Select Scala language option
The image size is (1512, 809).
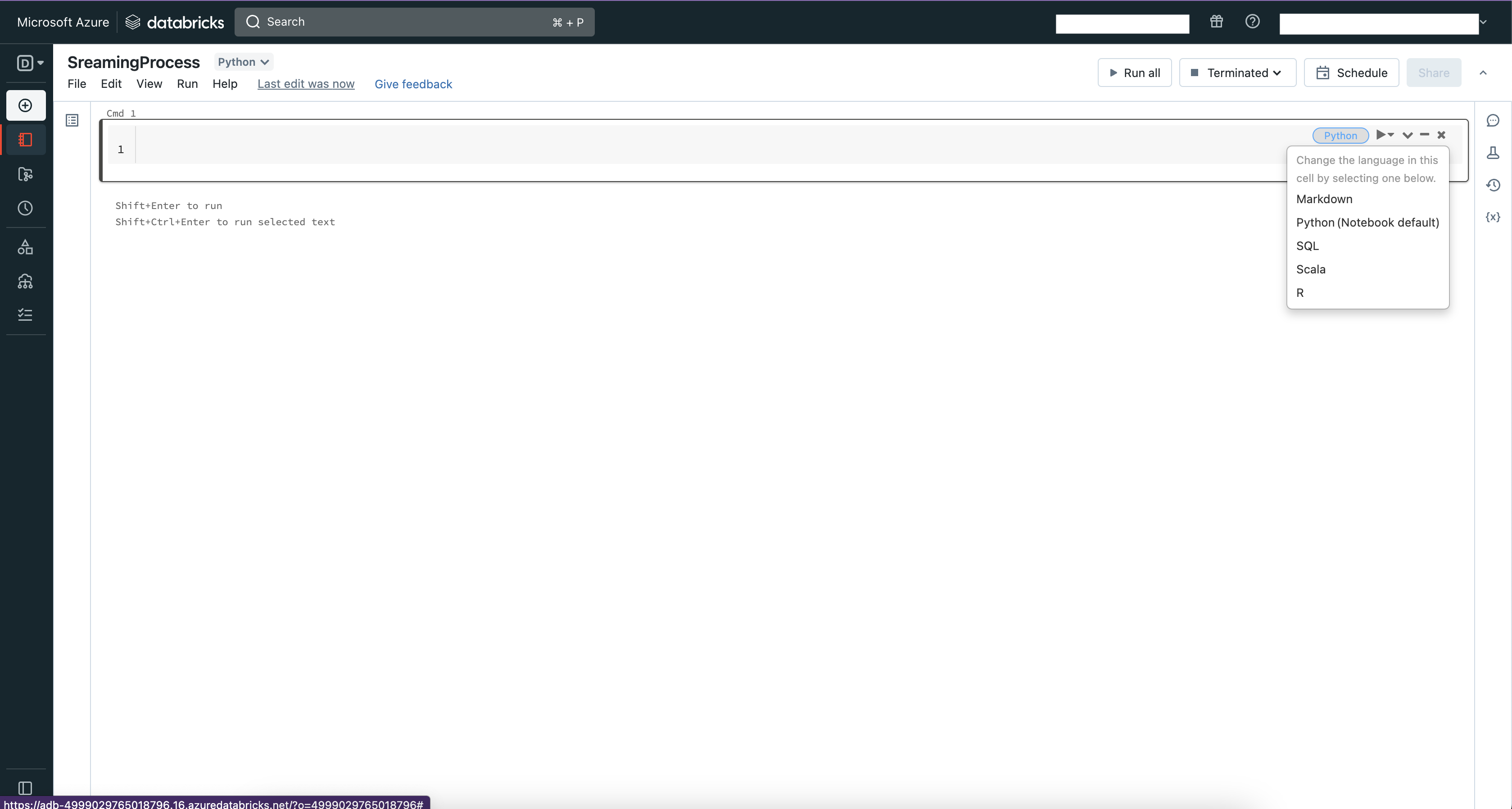click(x=1367, y=269)
